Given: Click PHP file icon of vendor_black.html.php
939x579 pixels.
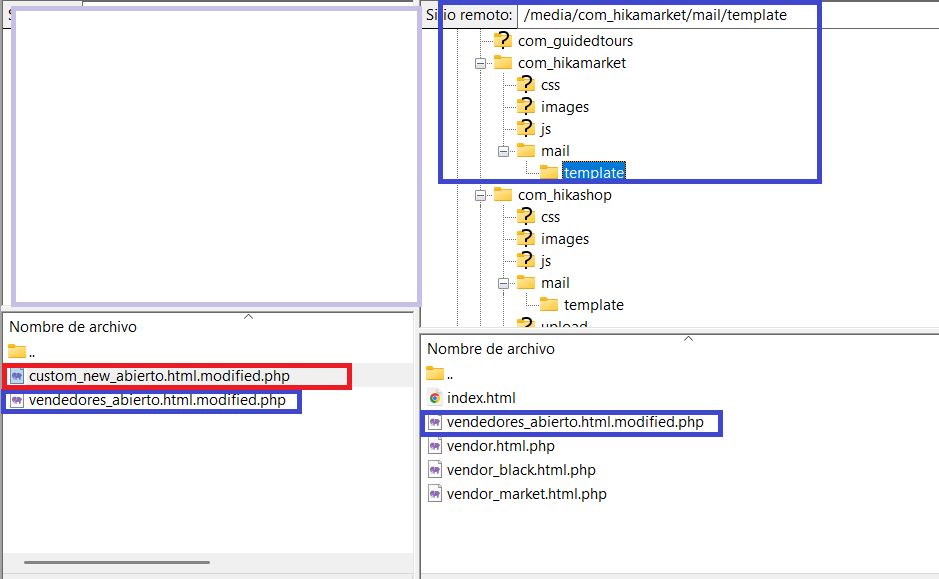Looking at the screenshot, I should [435, 470].
